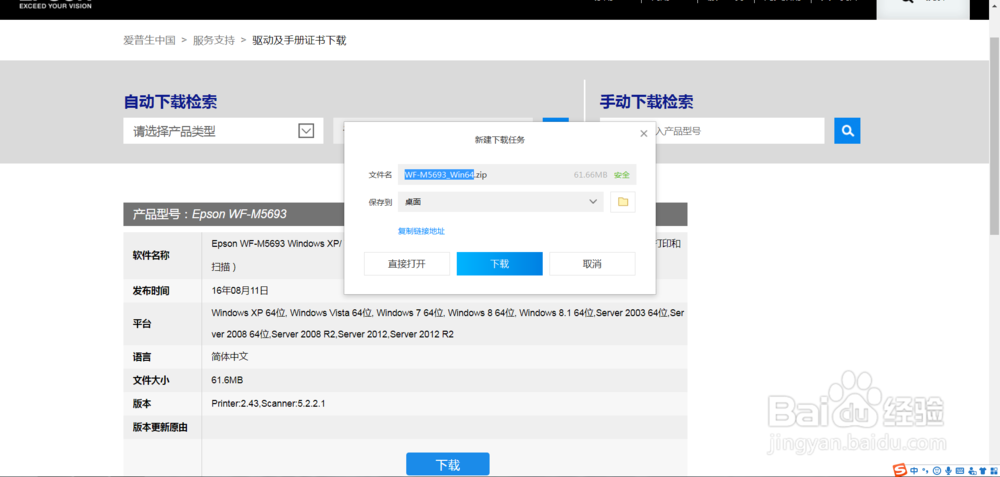Screen dimensions: 1000x477
Task: Click the 取消 button
Action: 592,264
